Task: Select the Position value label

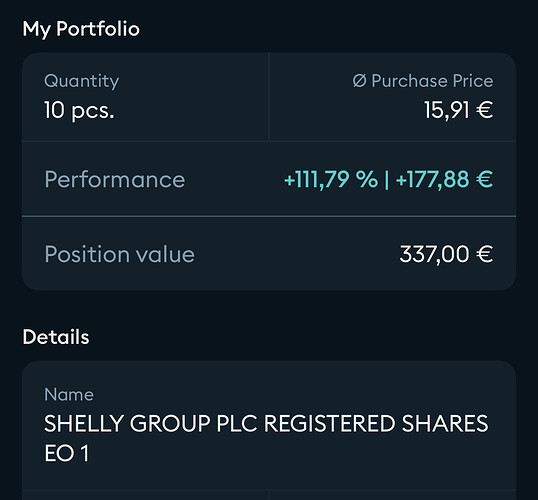Action: (120, 254)
